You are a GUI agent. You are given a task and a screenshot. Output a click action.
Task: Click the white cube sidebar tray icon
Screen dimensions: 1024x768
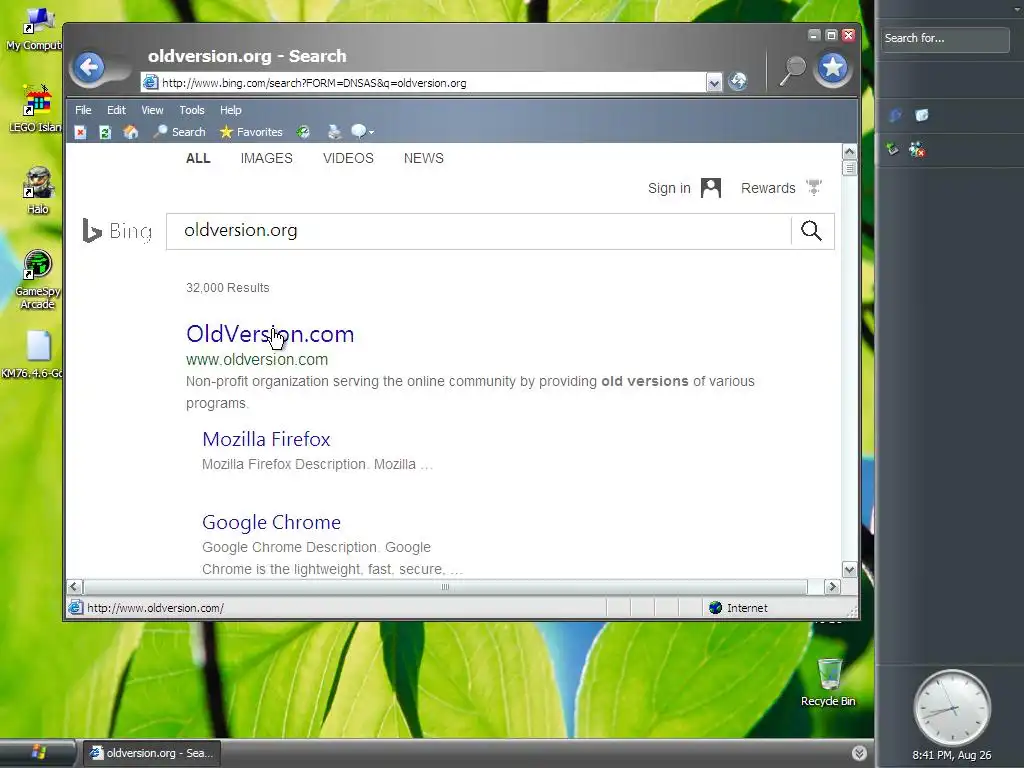pyautogui.click(x=921, y=115)
